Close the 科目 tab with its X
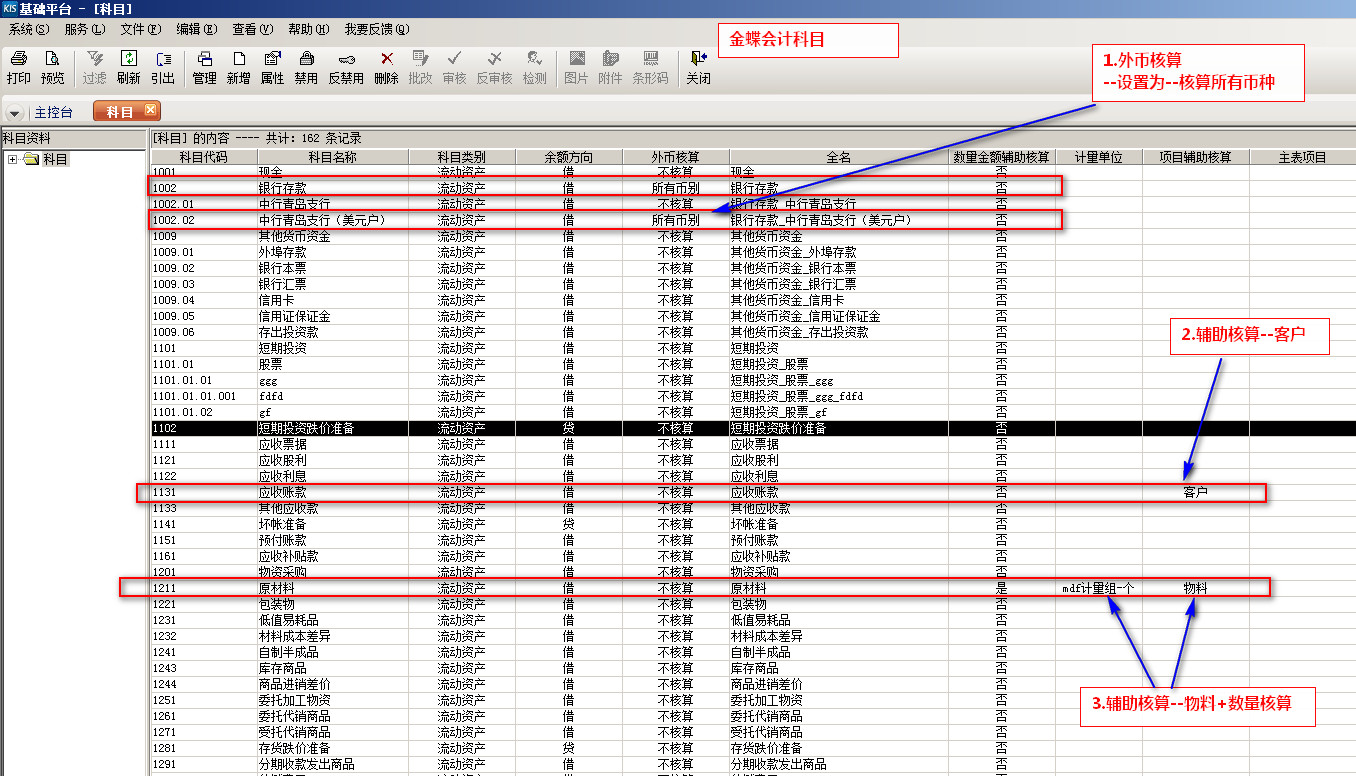1356x776 pixels. click(150, 110)
